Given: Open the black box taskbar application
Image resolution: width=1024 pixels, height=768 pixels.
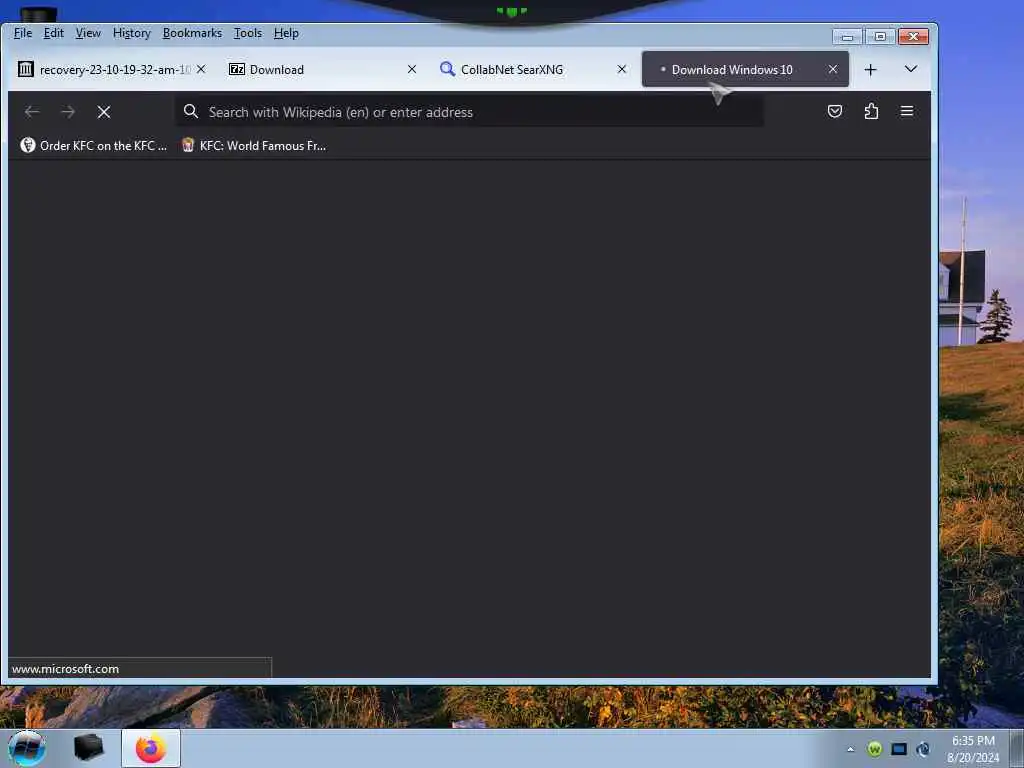Looking at the screenshot, I should click(88, 747).
